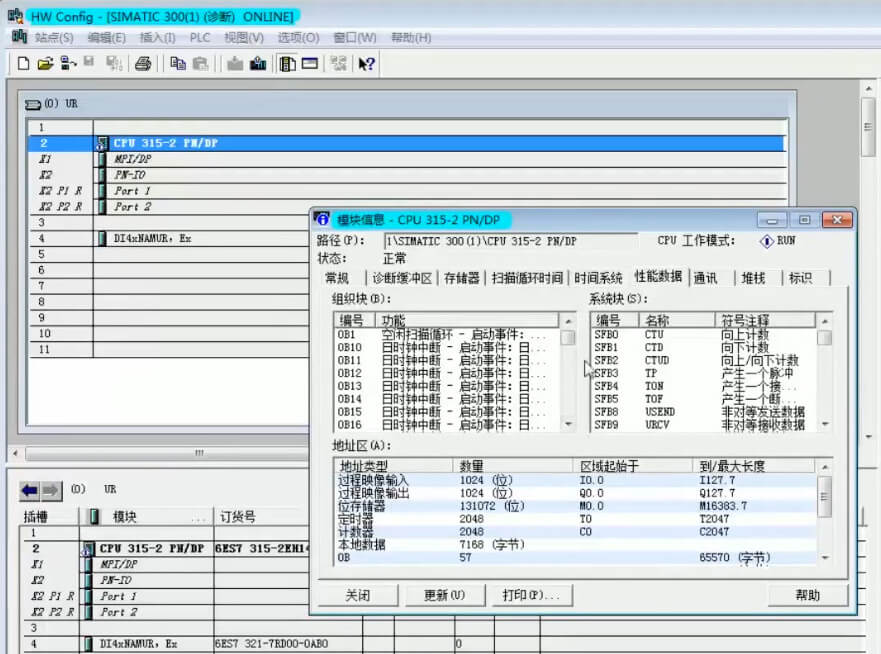Click the station menu-bar document icon
This screenshot has width=881, height=654.
[20, 37]
